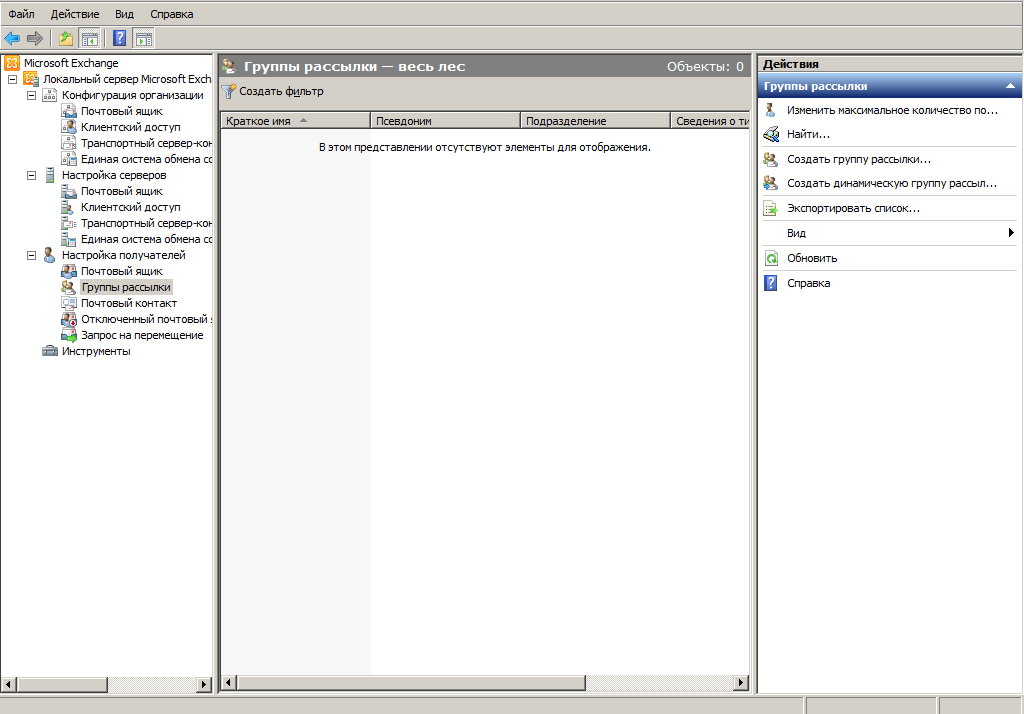Collapse the Настройка серверов tree node
Viewport: 1024px width, 714px height.
31,175
